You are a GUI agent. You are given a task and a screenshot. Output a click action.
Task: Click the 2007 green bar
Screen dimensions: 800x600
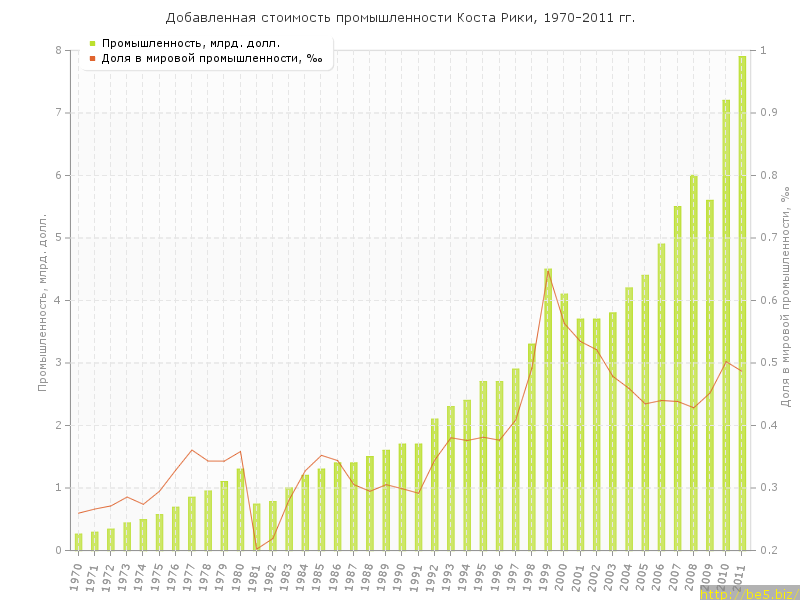677,378
